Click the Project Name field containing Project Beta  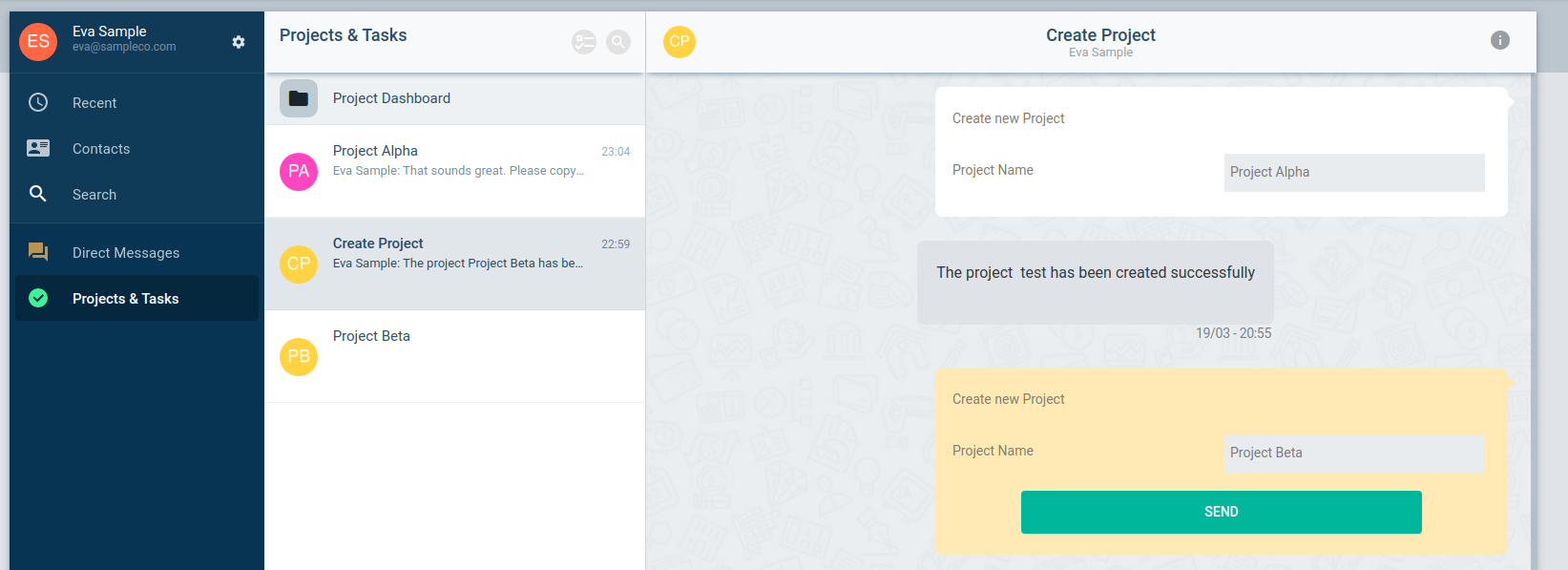coord(1354,454)
